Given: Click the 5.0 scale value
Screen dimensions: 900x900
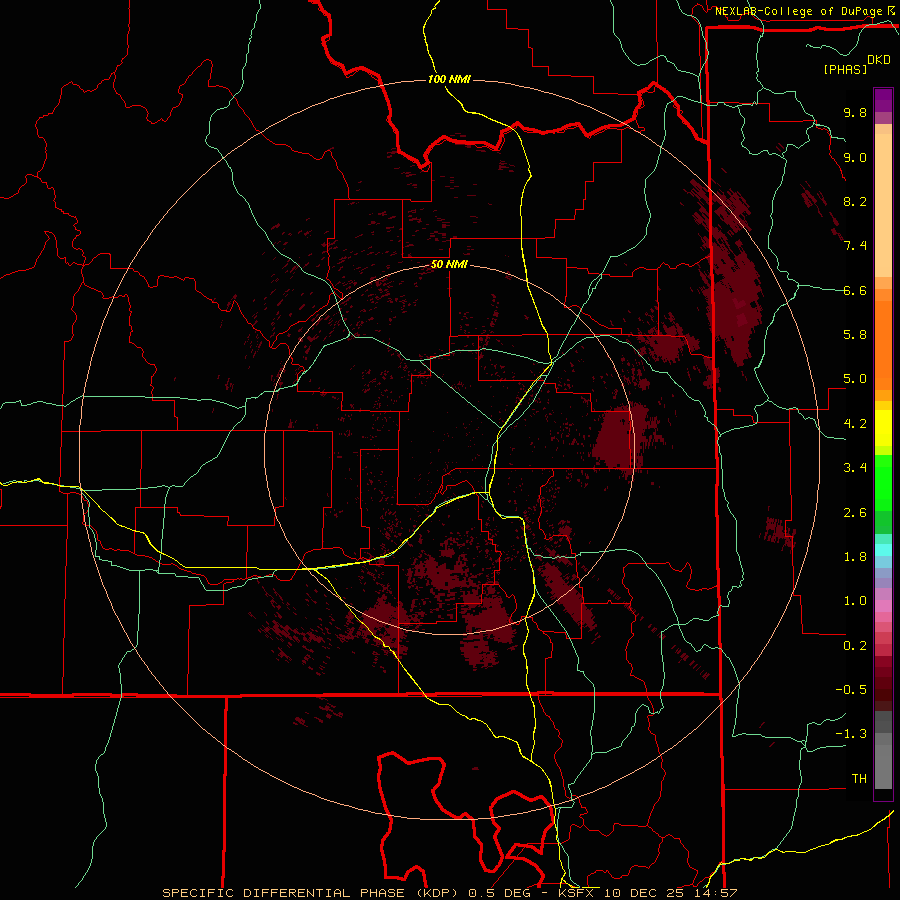Looking at the screenshot, I should [x=855, y=379].
